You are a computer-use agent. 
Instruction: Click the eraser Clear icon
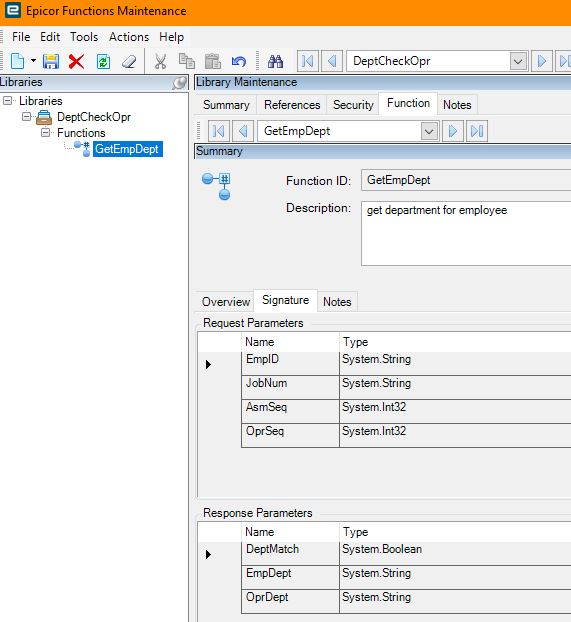point(129,61)
